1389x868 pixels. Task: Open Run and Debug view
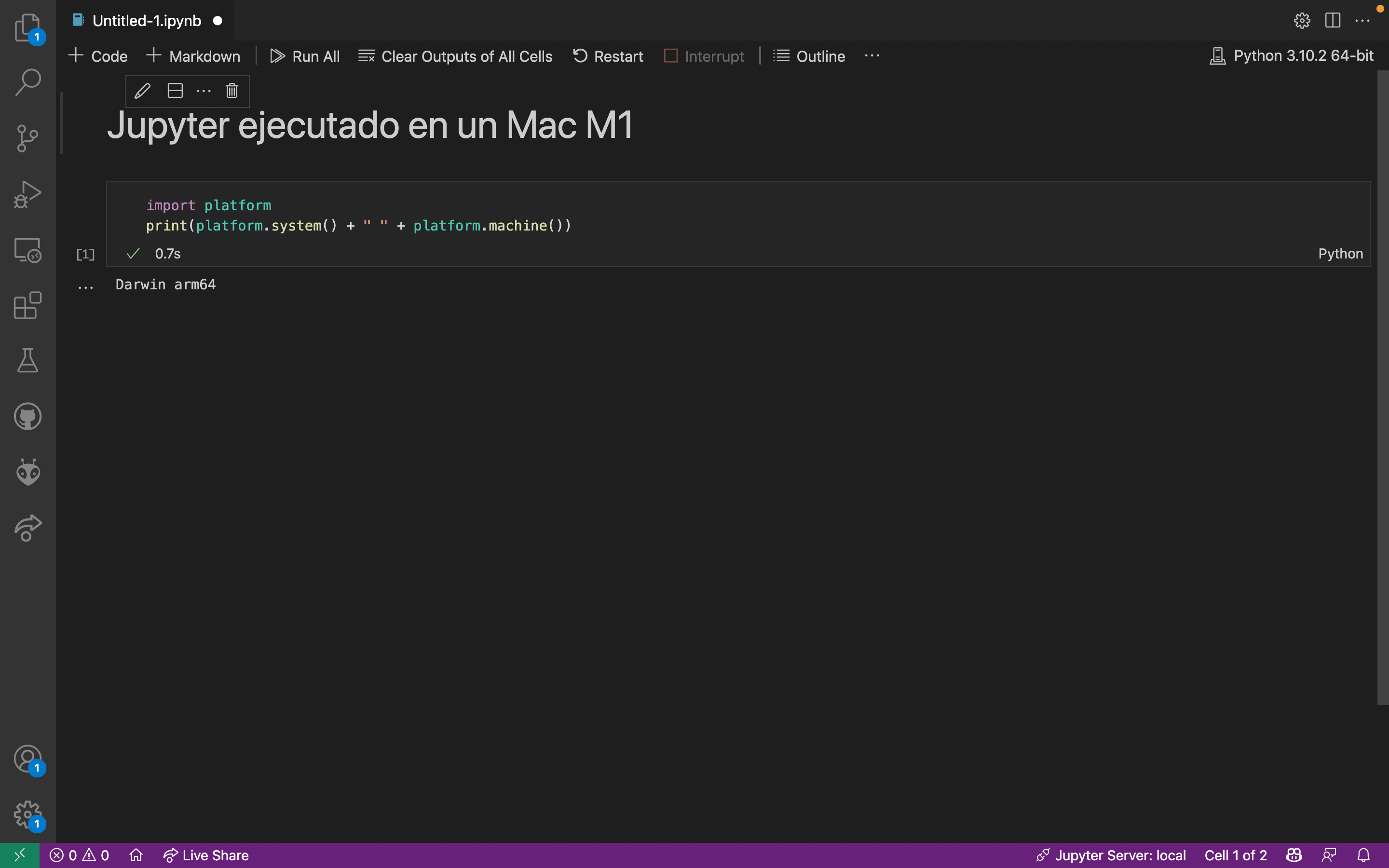(x=27, y=194)
